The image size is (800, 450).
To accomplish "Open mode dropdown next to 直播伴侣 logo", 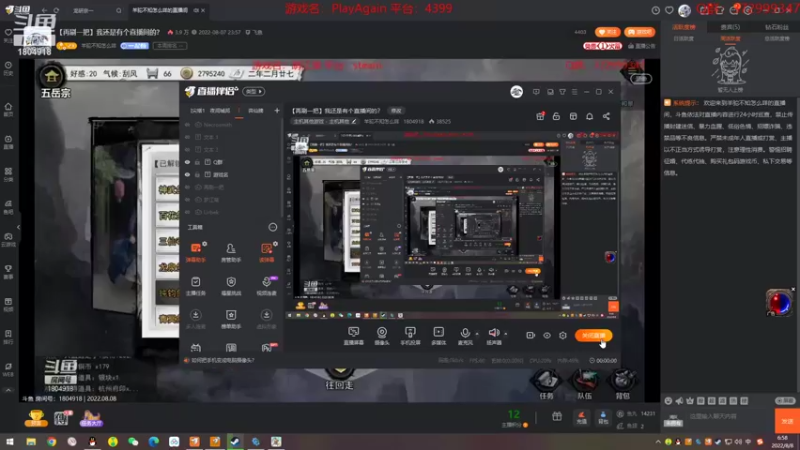I will point(254,92).
